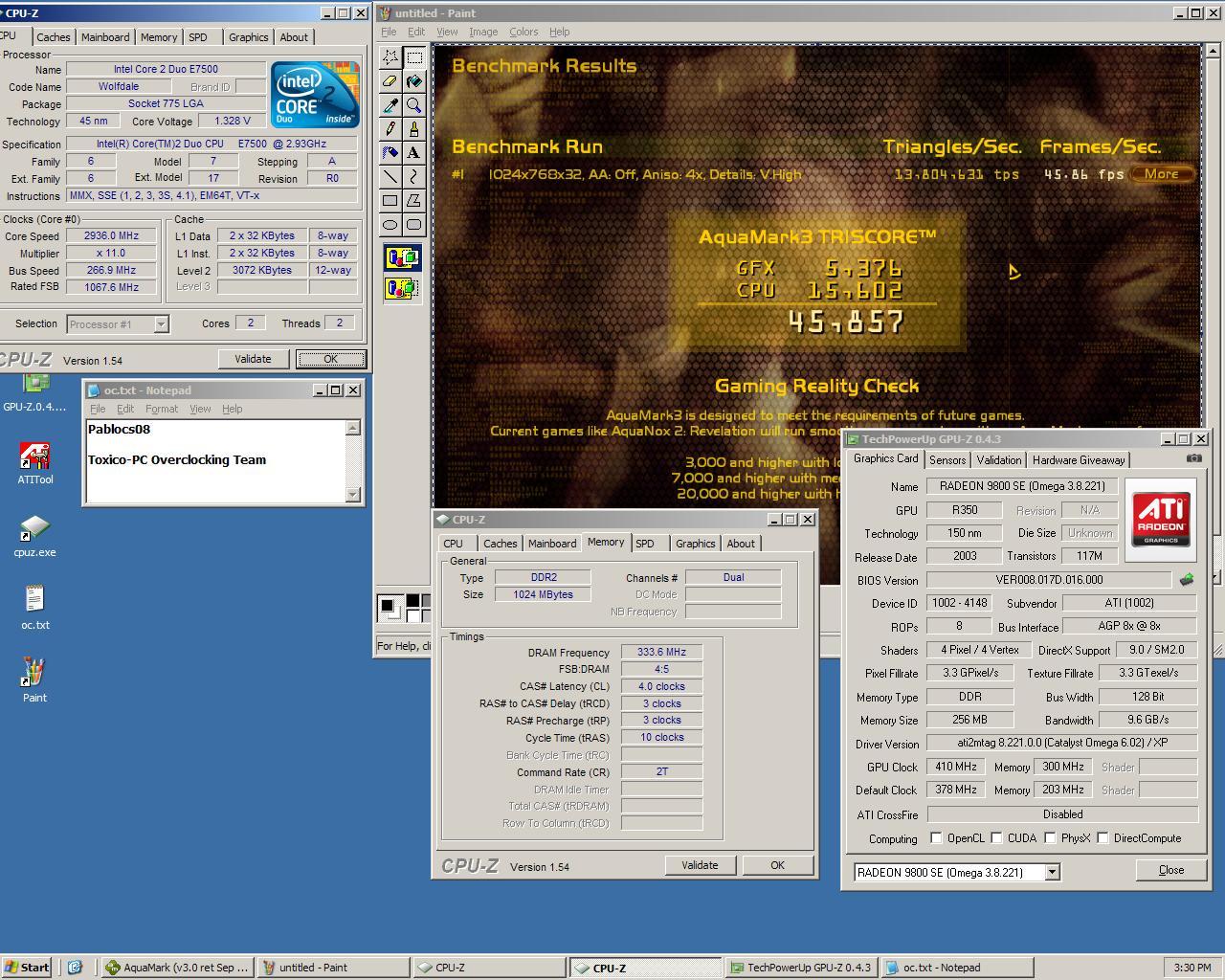Click inside Notepad text area
Screen dimensions: 1225x980
point(216,461)
